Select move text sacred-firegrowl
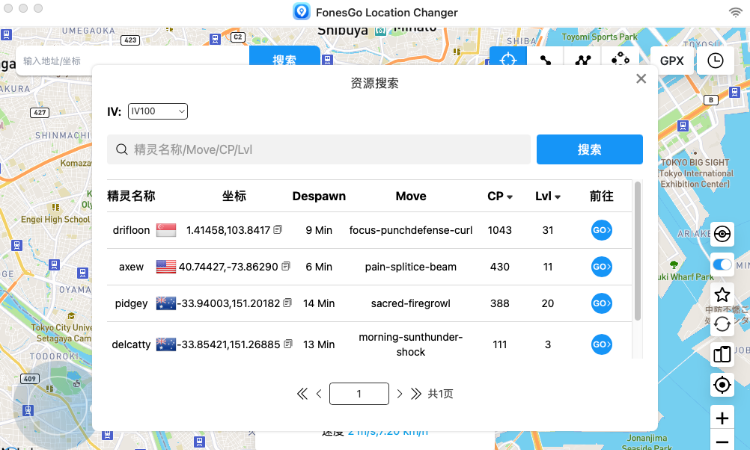 (x=411, y=303)
